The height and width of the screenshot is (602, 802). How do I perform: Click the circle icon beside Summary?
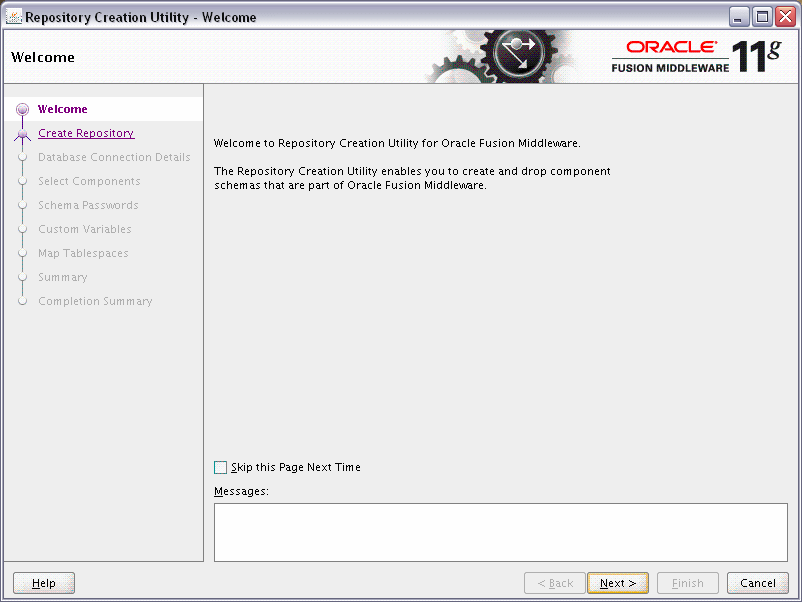[23, 277]
